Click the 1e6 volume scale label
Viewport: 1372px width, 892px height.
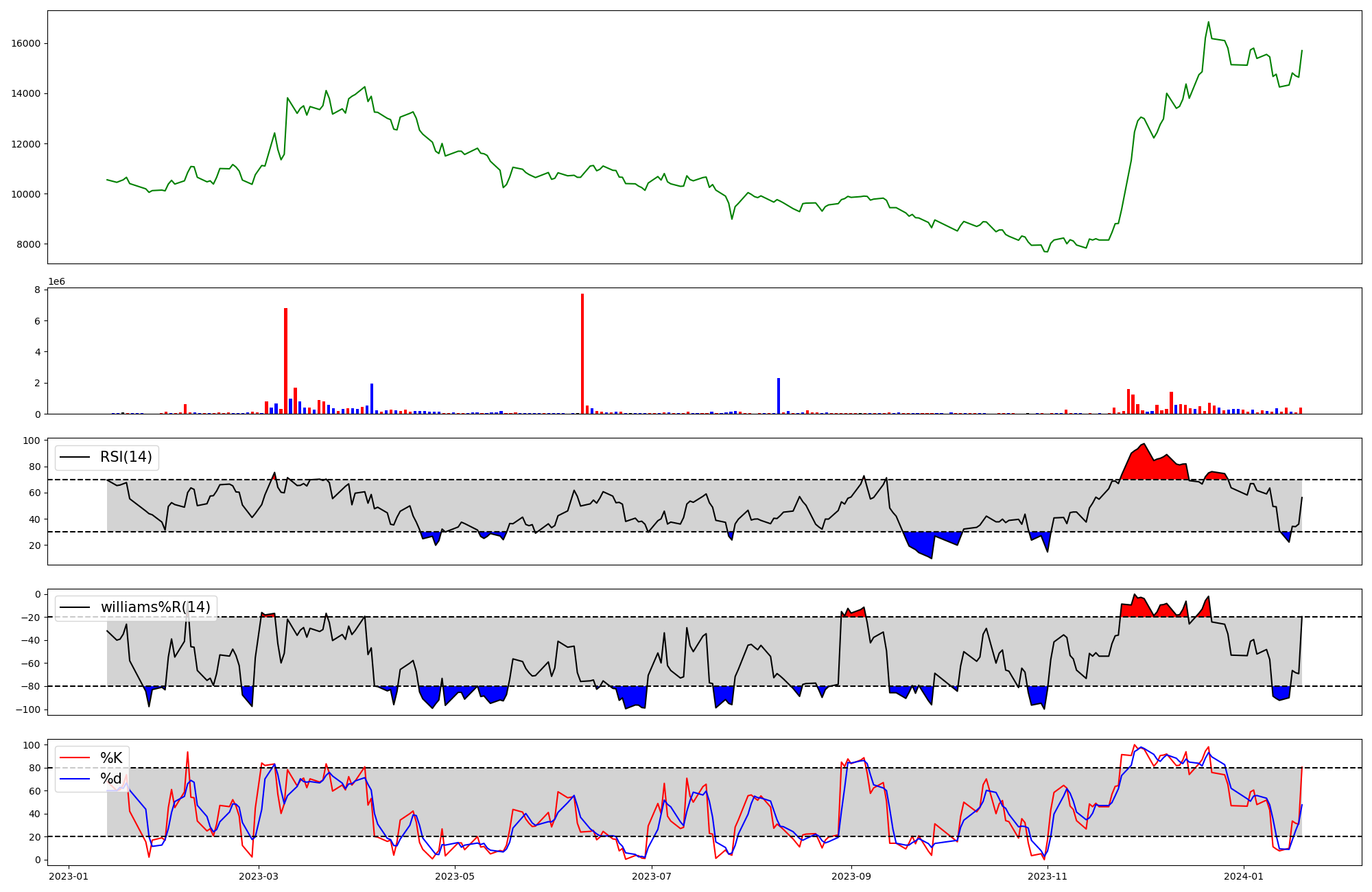click(56, 282)
